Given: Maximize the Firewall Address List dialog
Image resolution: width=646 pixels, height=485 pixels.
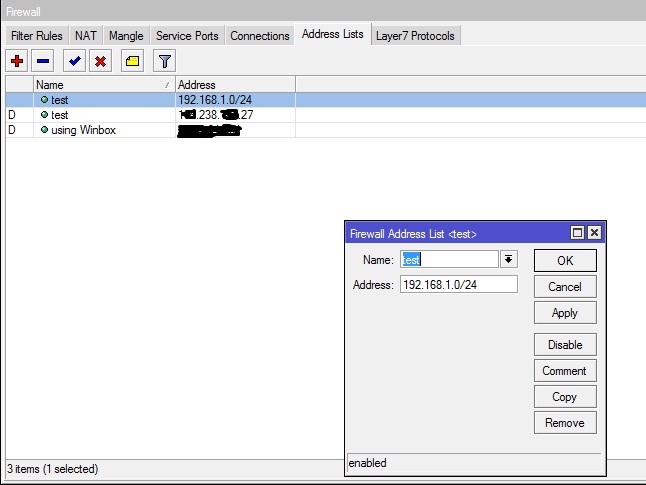Looking at the screenshot, I should 577,233.
